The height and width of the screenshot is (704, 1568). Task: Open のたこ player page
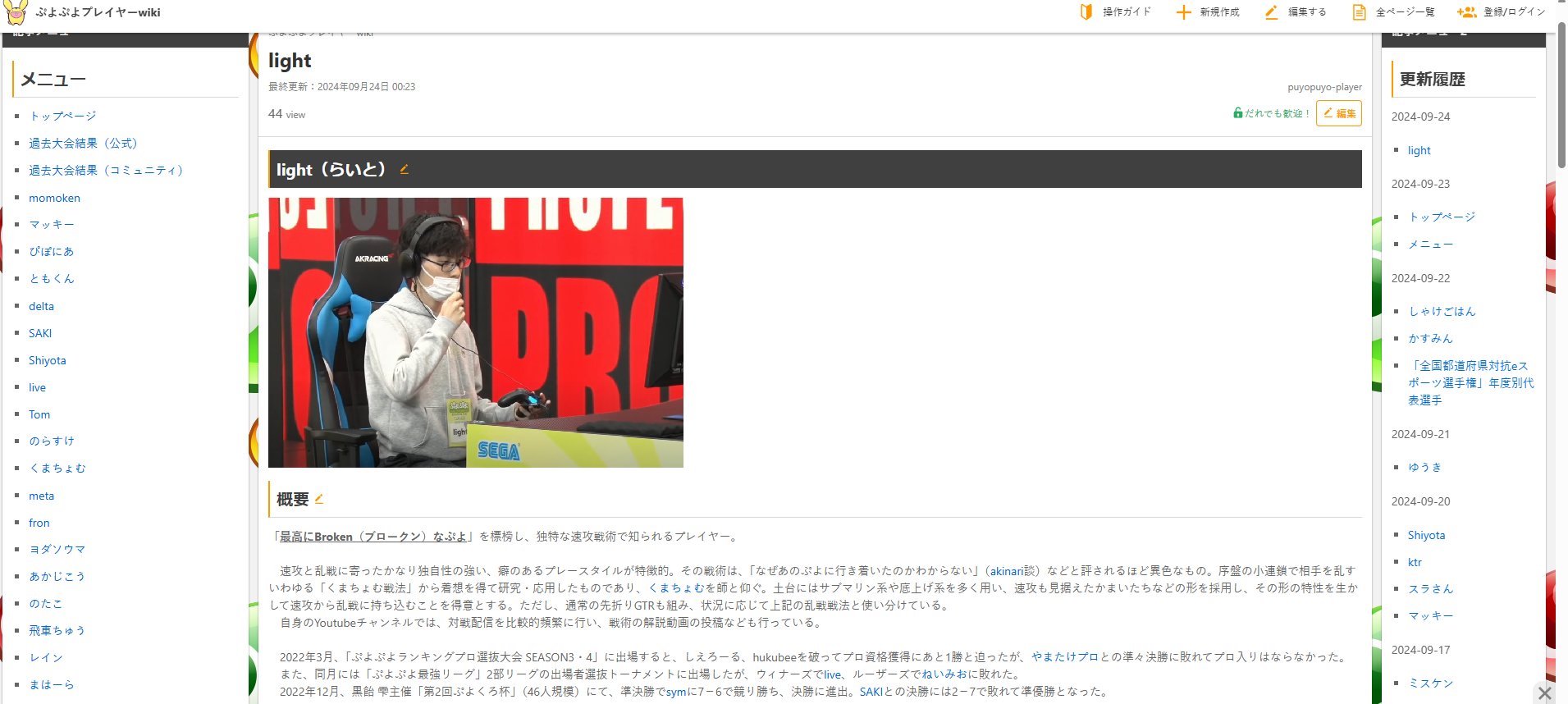click(x=46, y=603)
